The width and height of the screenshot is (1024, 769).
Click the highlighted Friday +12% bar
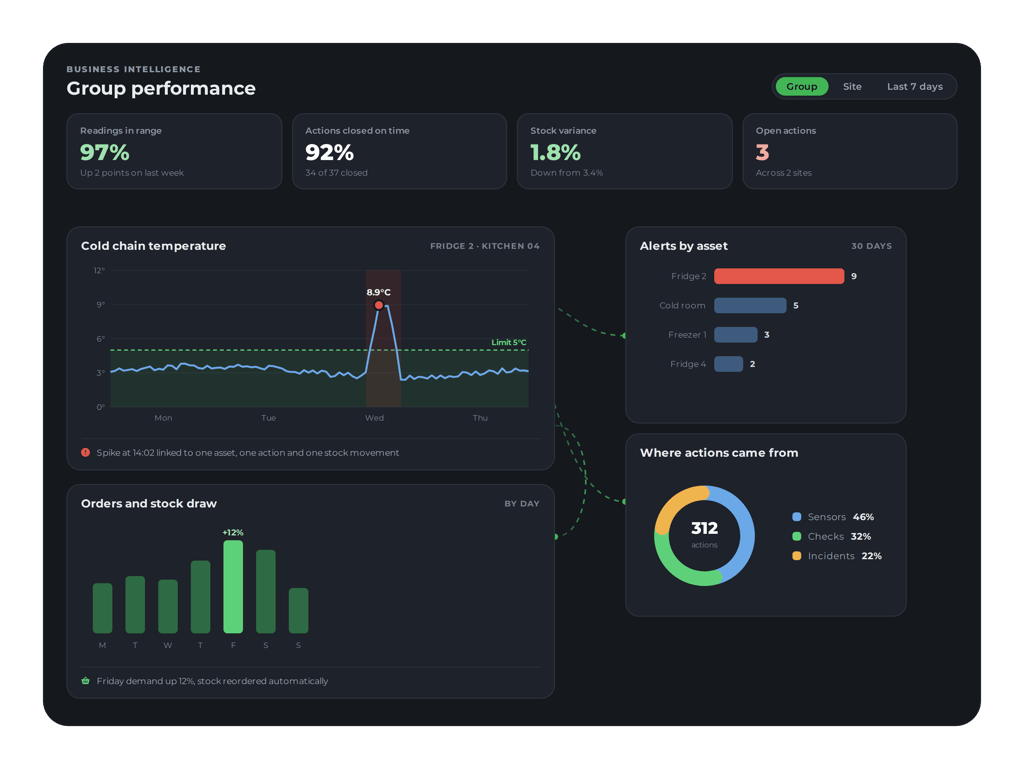233,587
